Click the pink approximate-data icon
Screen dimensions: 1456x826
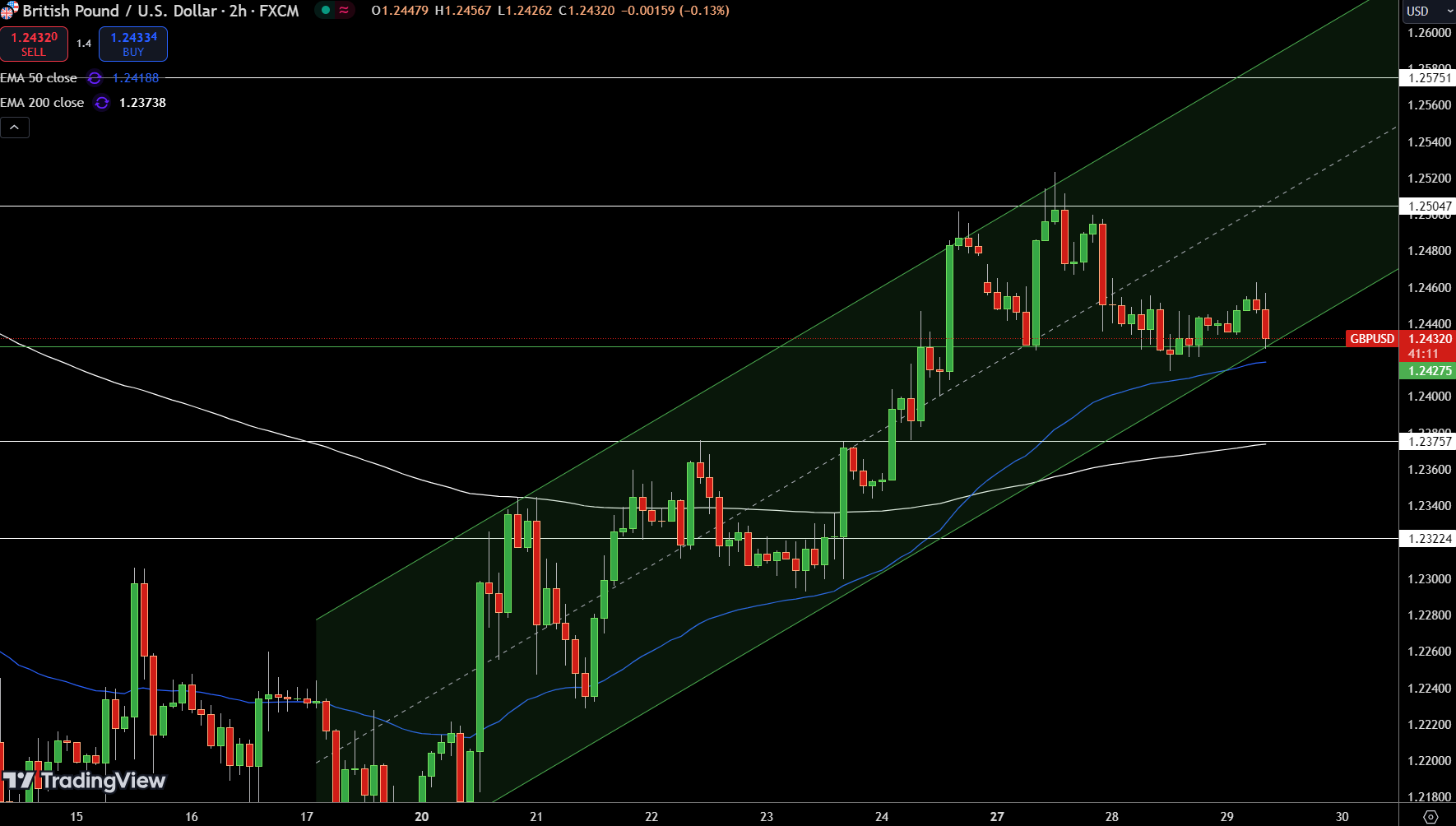click(344, 11)
